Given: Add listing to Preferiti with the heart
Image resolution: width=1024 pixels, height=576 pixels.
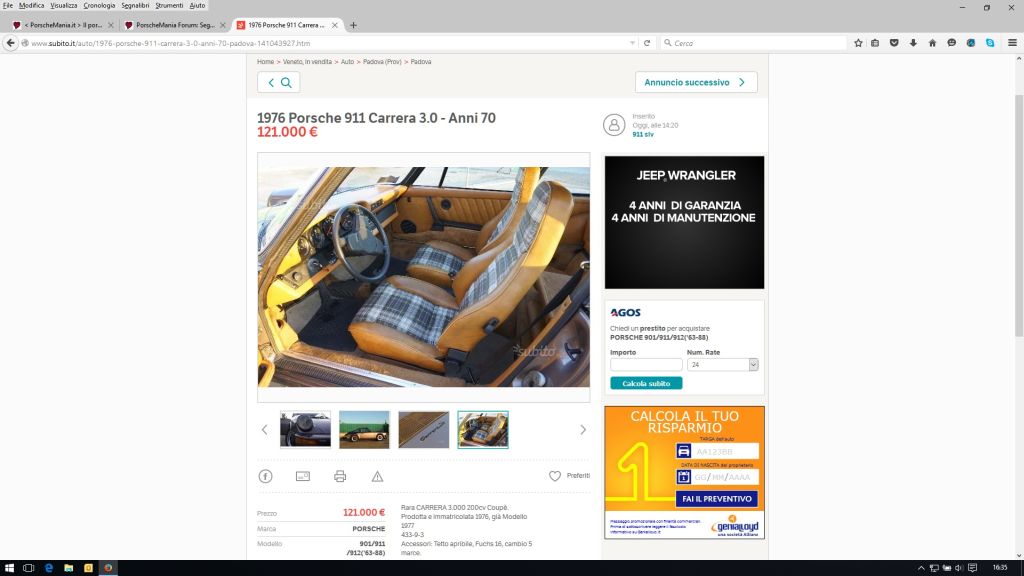Looking at the screenshot, I should pyautogui.click(x=554, y=476).
